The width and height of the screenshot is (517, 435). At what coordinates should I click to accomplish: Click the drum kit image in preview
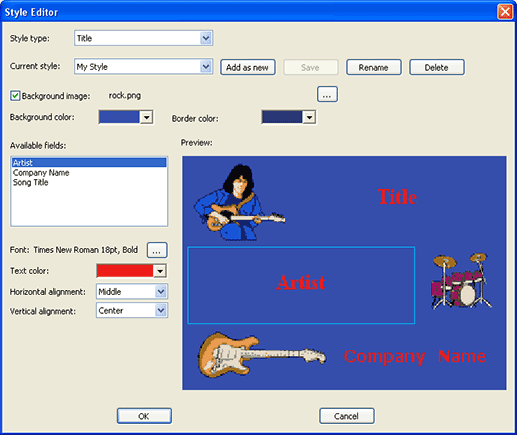pyautogui.click(x=462, y=281)
